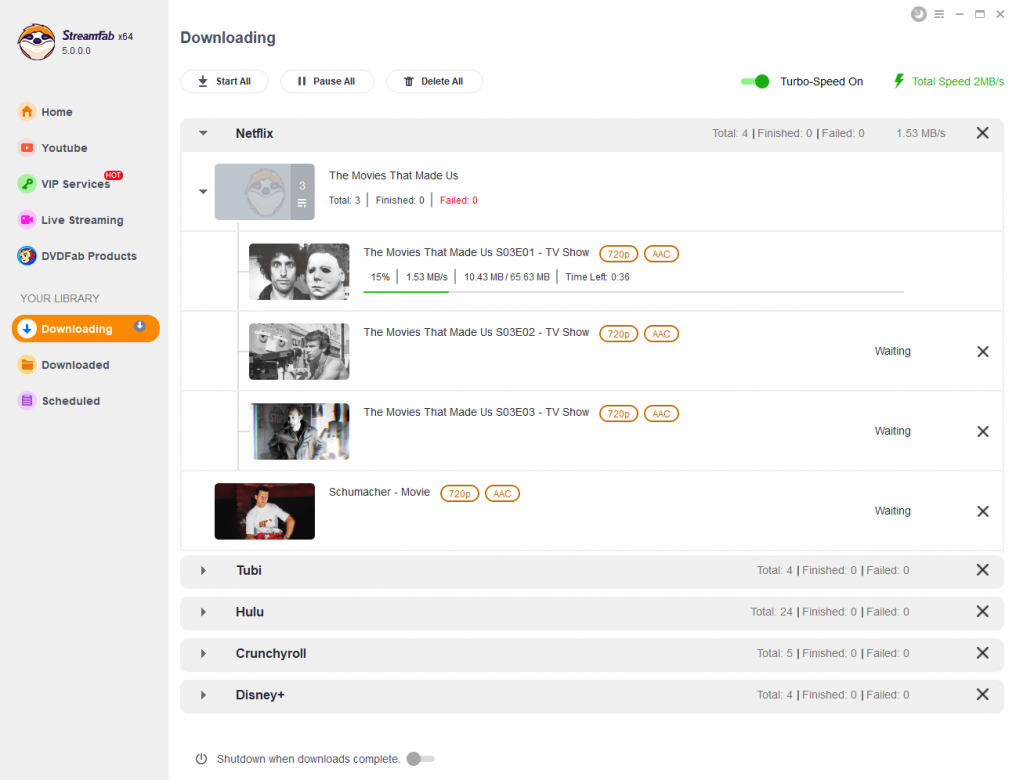Click the Delete All button
Viewport: 1016px width, 780px height.
434,81
